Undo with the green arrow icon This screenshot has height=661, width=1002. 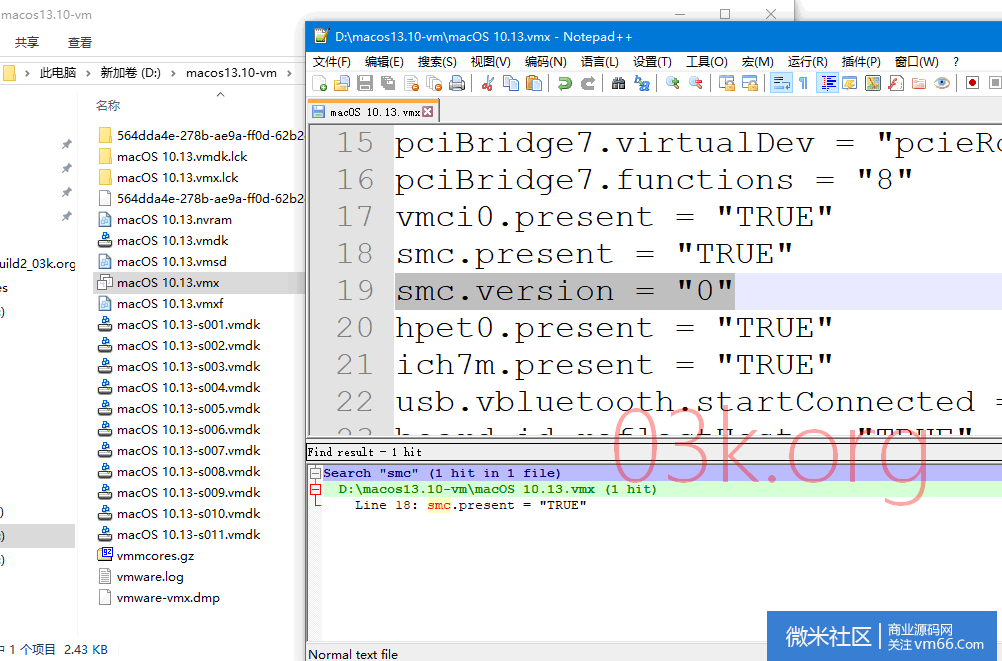point(564,83)
